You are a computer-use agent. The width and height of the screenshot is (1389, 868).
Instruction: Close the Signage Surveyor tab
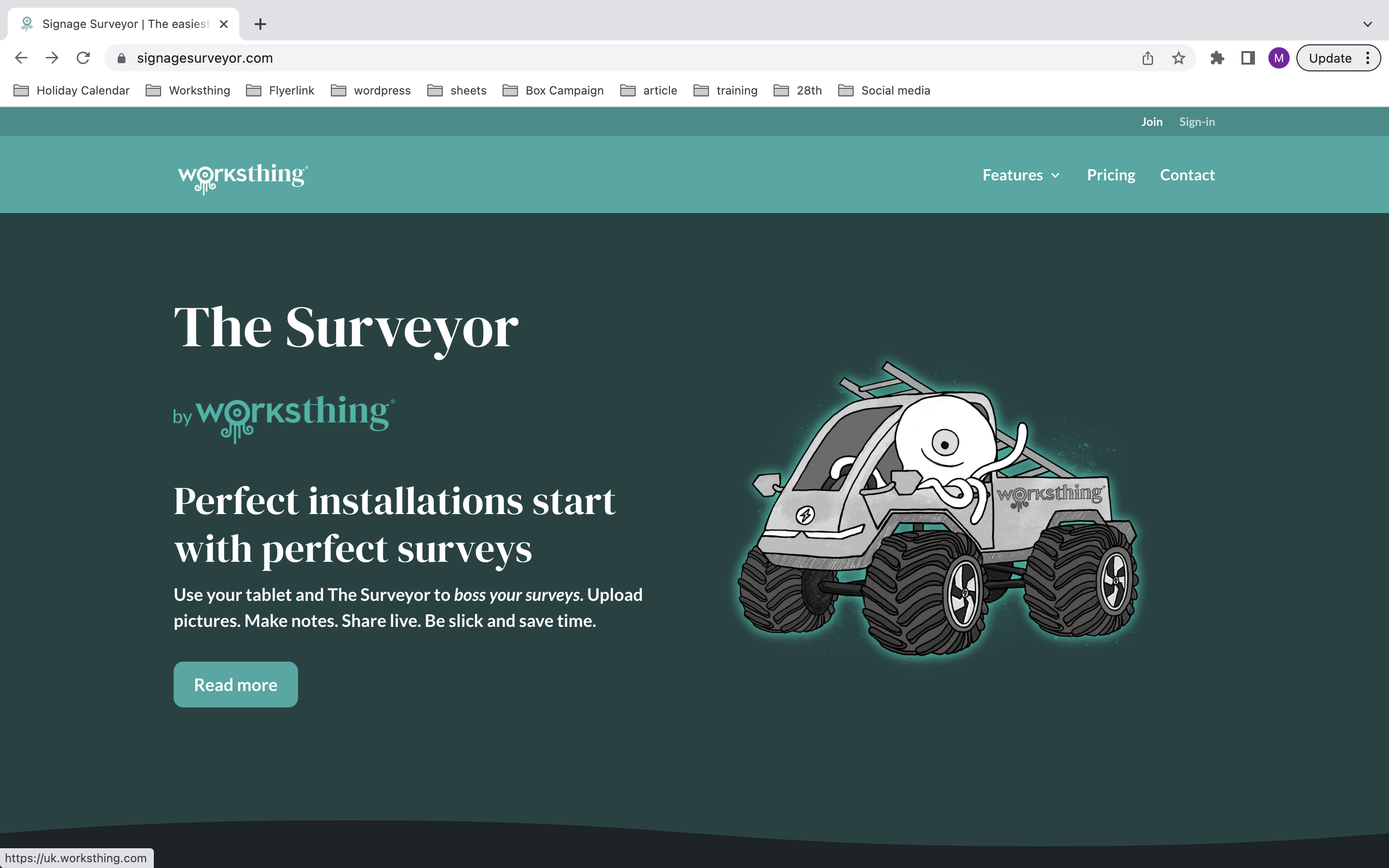pos(224,24)
